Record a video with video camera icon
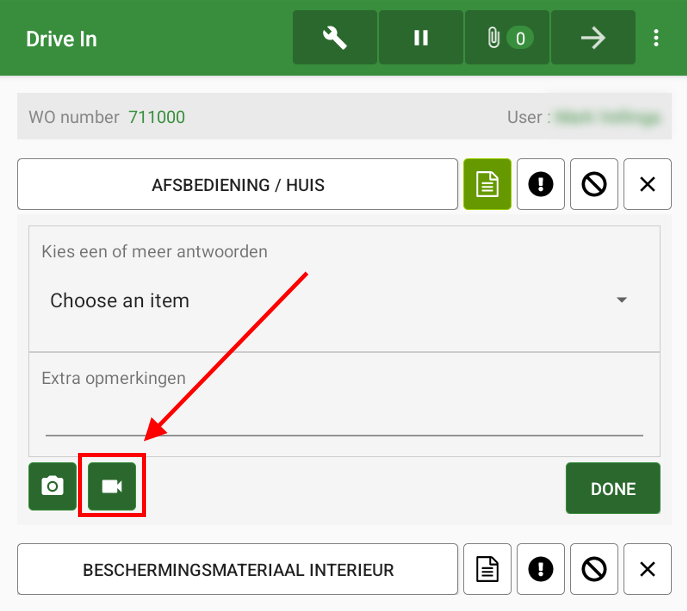The image size is (687, 611). tap(112, 486)
